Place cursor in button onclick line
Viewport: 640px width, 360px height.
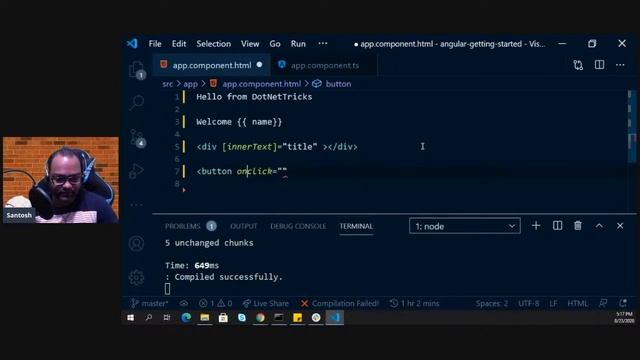(x=242, y=171)
